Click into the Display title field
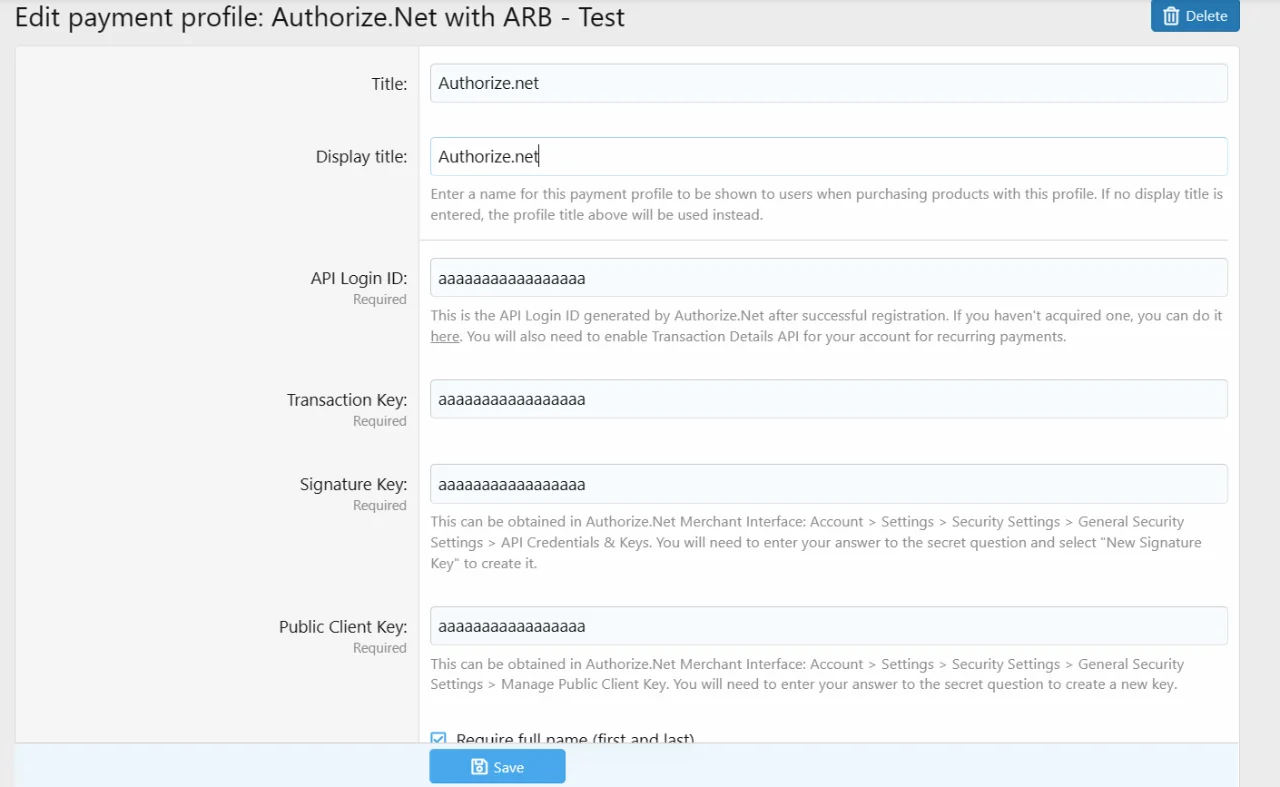This screenshot has height=787, width=1280. coord(828,157)
